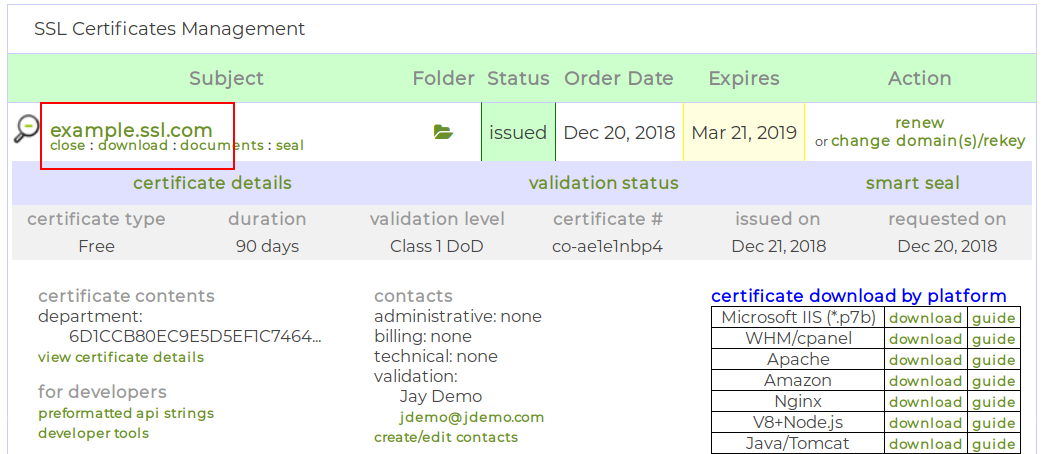This screenshot has width=1044, height=454.
Task: Open the green folder icon
Action: (443, 132)
